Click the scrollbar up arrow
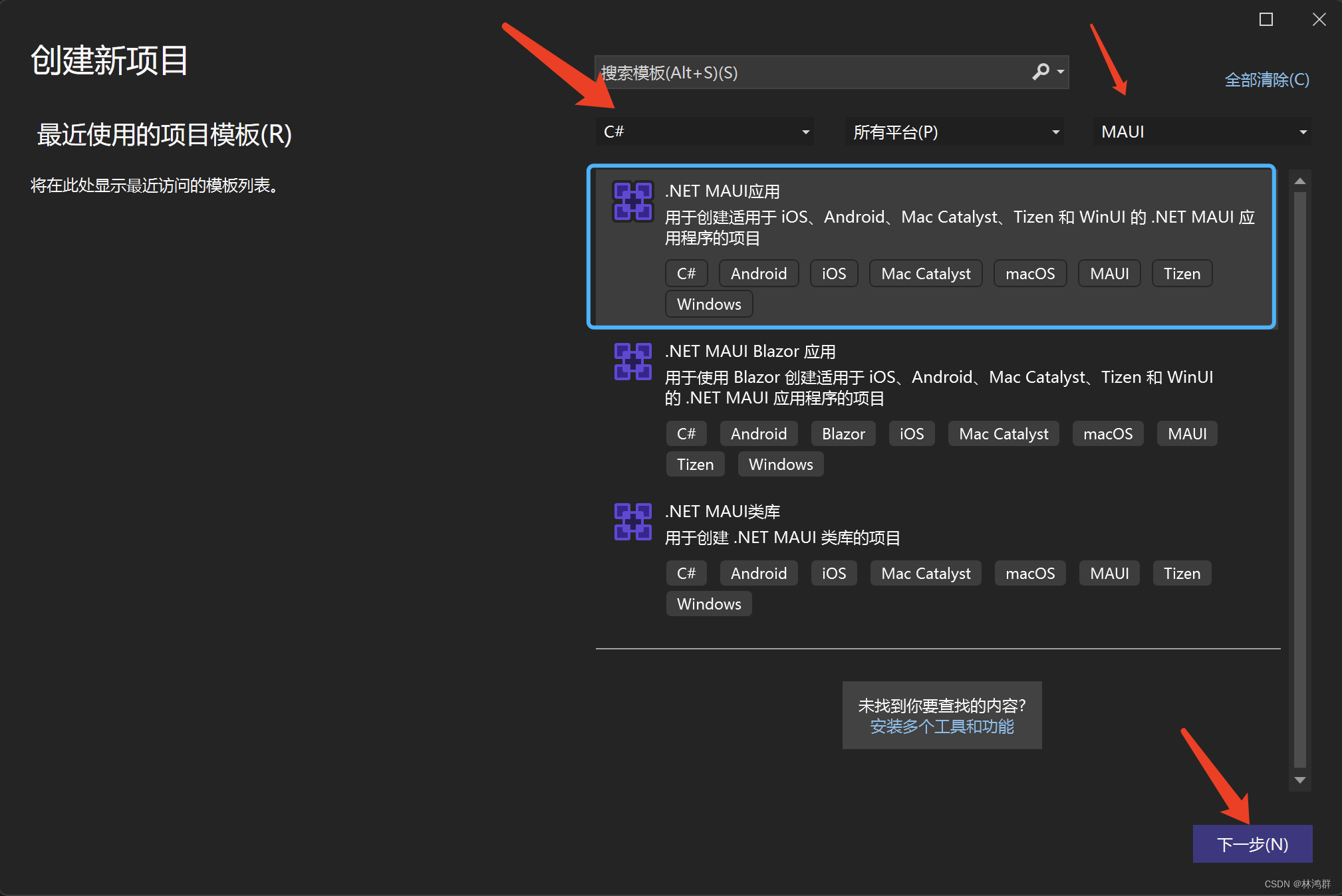Image resolution: width=1342 pixels, height=896 pixels. [x=1300, y=180]
